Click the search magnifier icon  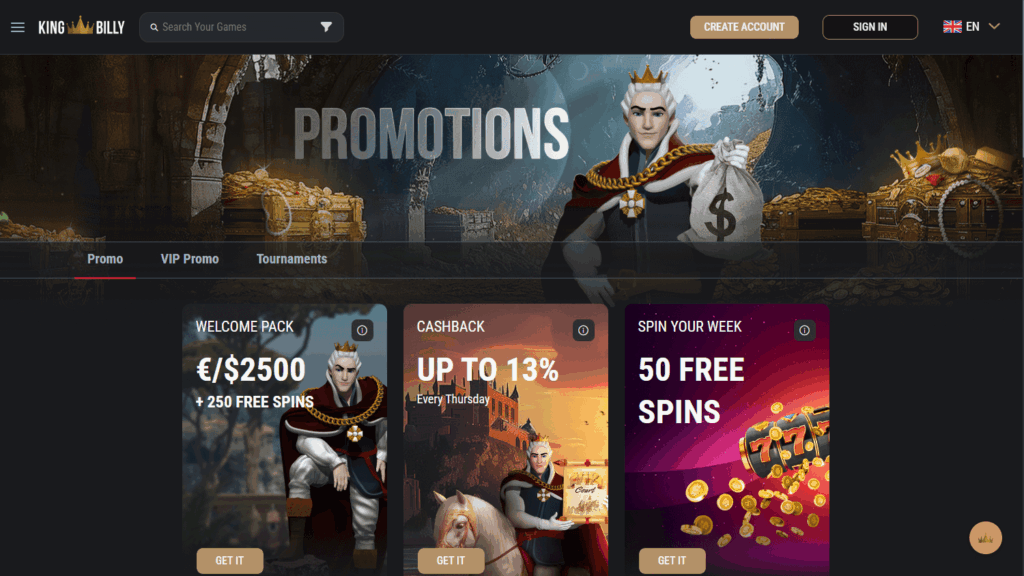click(154, 27)
